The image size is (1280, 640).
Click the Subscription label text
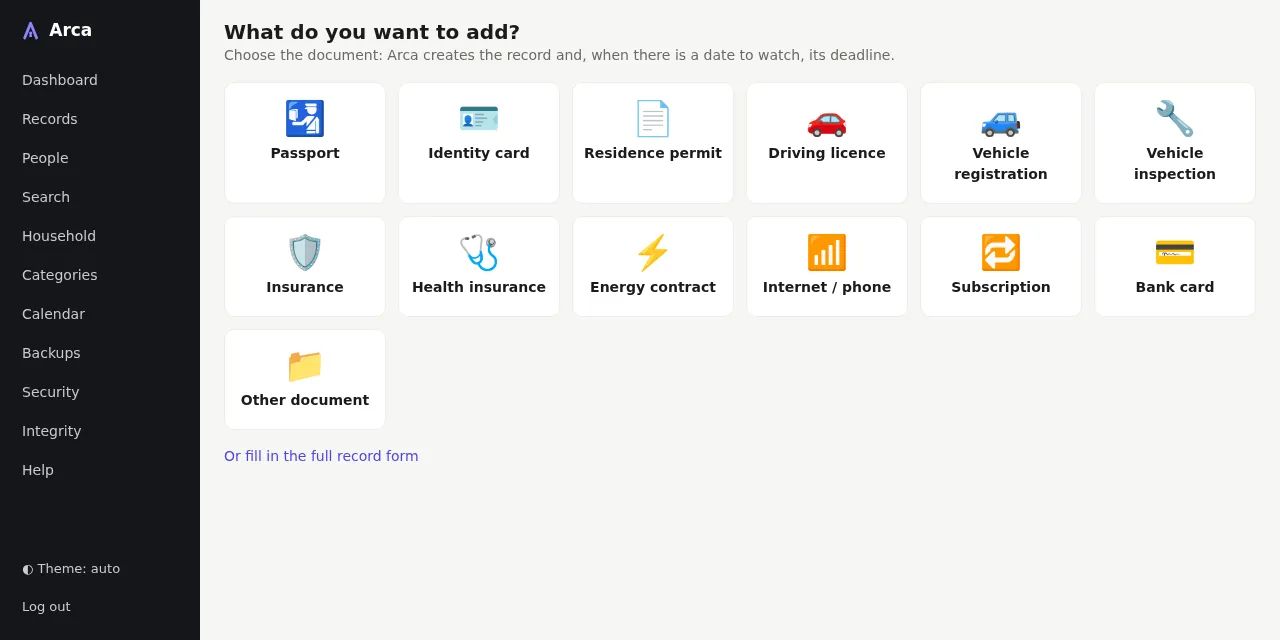click(1001, 287)
